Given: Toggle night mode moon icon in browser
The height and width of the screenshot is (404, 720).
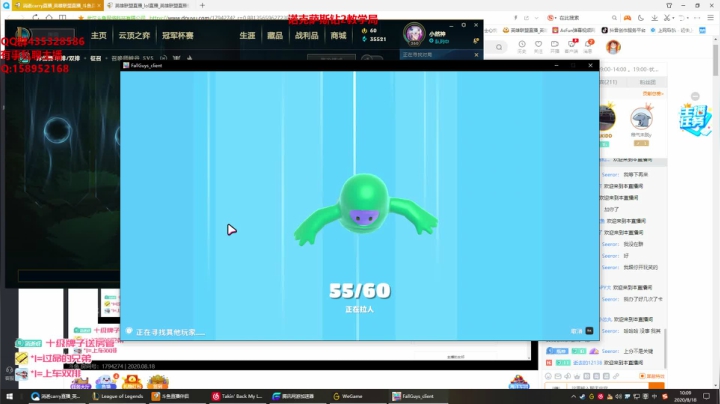Looking at the screenshot, I should (x=641, y=18).
